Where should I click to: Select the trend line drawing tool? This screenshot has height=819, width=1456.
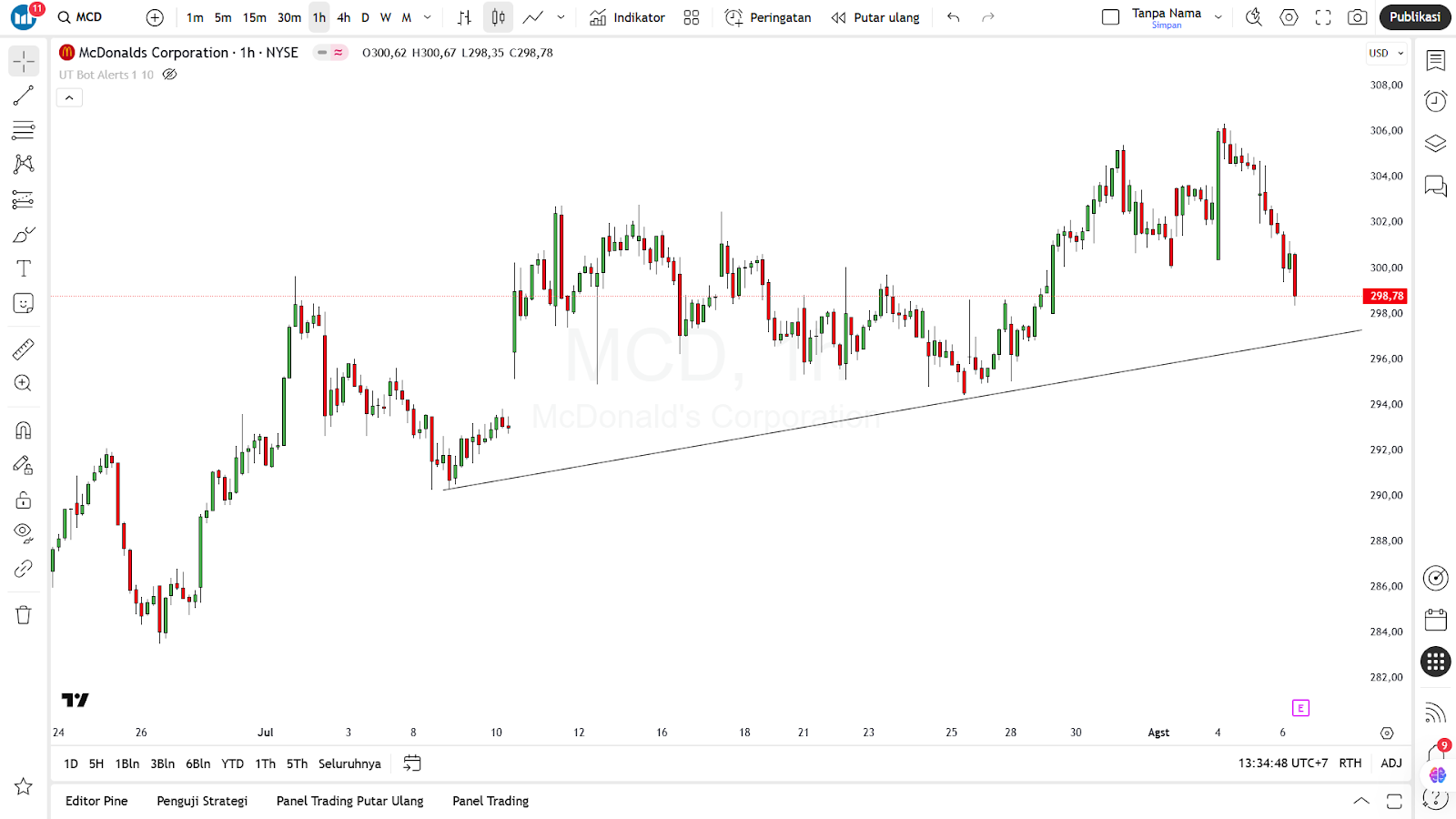coord(24,96)
